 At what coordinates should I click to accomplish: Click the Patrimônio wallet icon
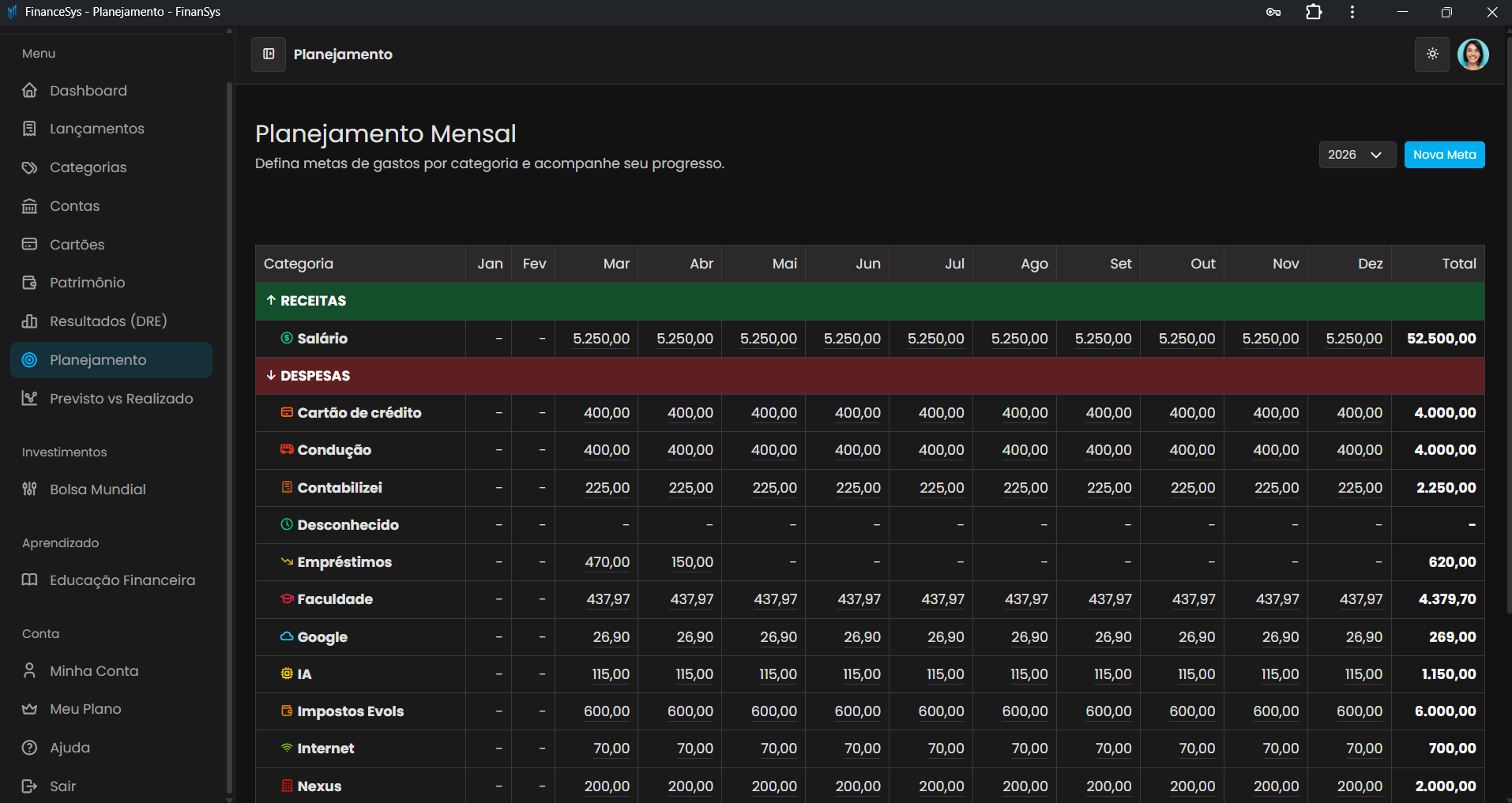(30, 283)
